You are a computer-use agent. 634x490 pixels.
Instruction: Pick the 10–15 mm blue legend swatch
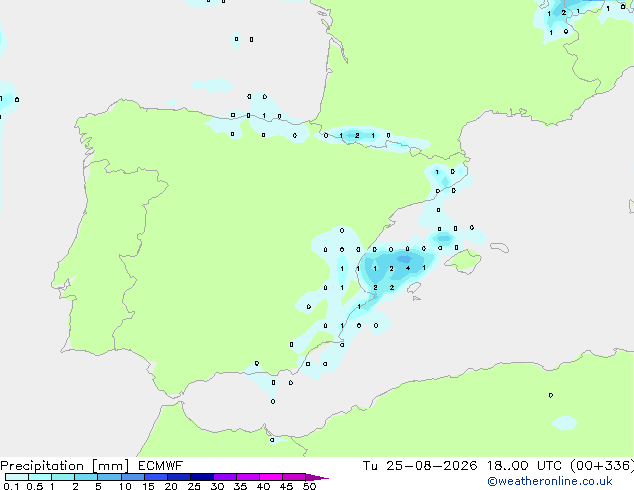pyautogui.click(x=133, y=477)
